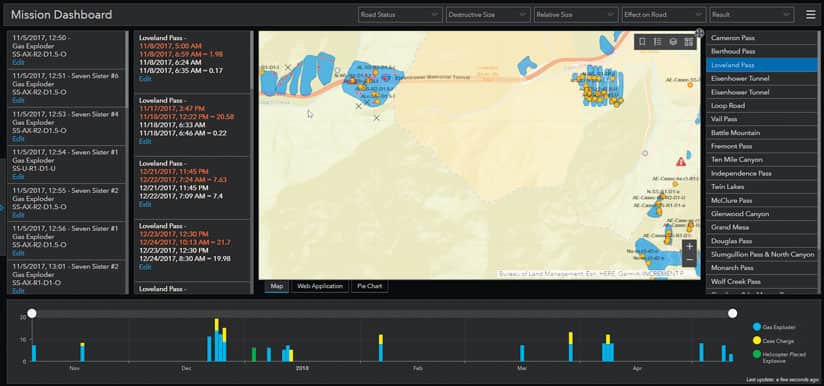Select Vail Pass in the list

tap(761, 119)
